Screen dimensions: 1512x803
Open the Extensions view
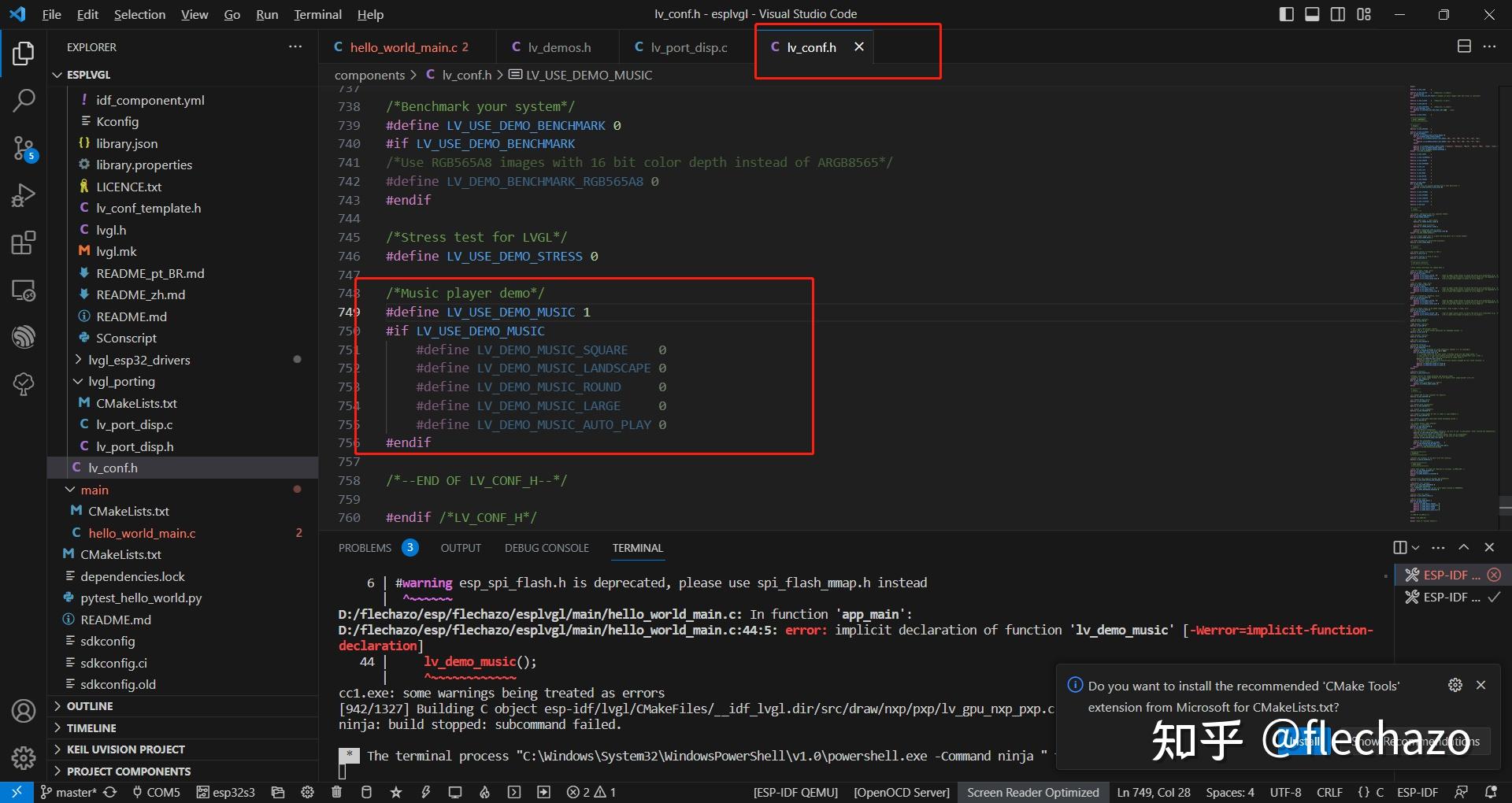coord(24,242)
